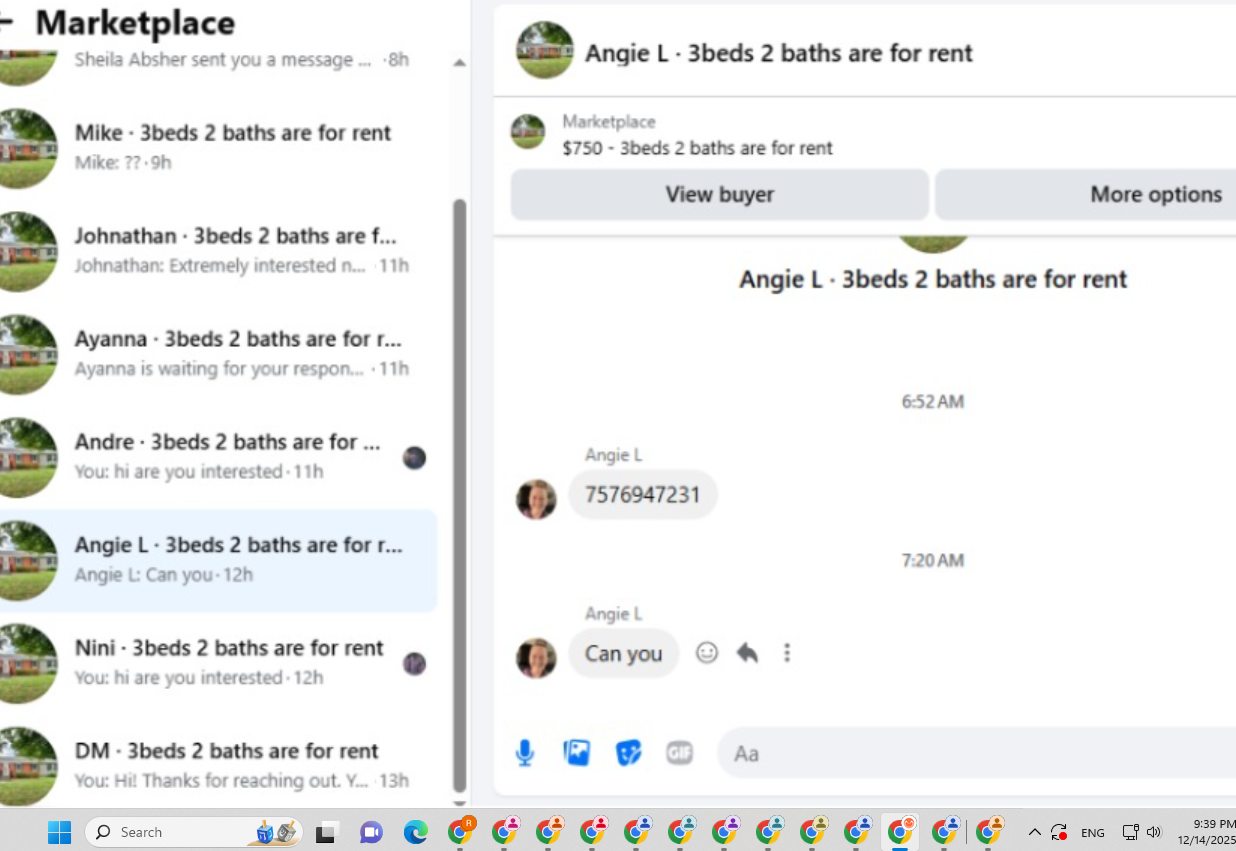Open the GIF picker icon
The height and width of the screenshot is (851, 1236).
pyautogui.click(x=680, y=753)
